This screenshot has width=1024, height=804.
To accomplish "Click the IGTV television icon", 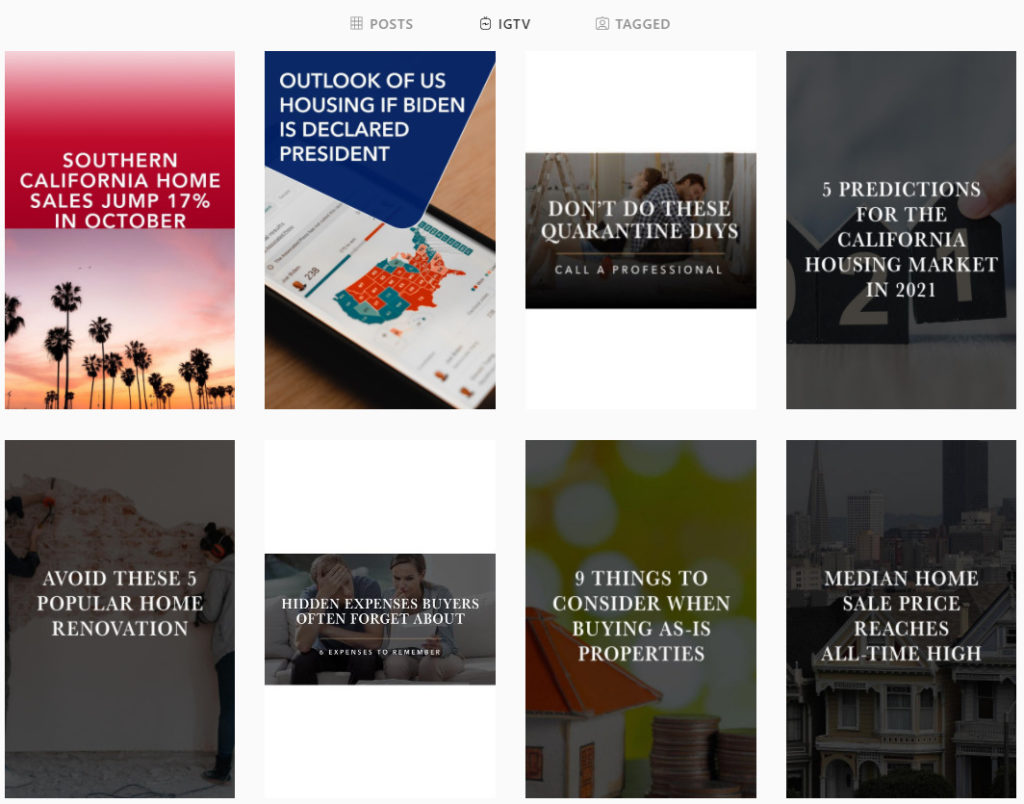I will pos(485,24).
